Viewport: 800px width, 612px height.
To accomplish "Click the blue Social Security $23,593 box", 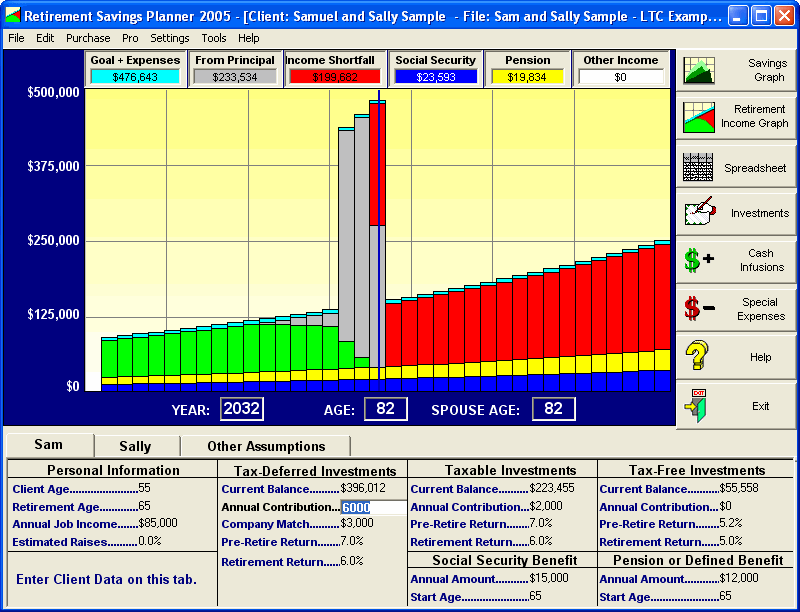I will point(435,77).
